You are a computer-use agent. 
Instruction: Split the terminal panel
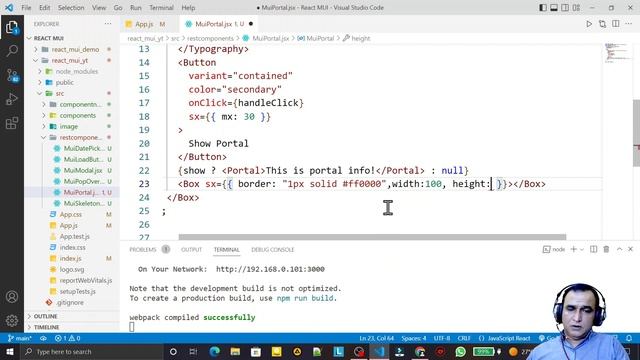click(593, 249)
